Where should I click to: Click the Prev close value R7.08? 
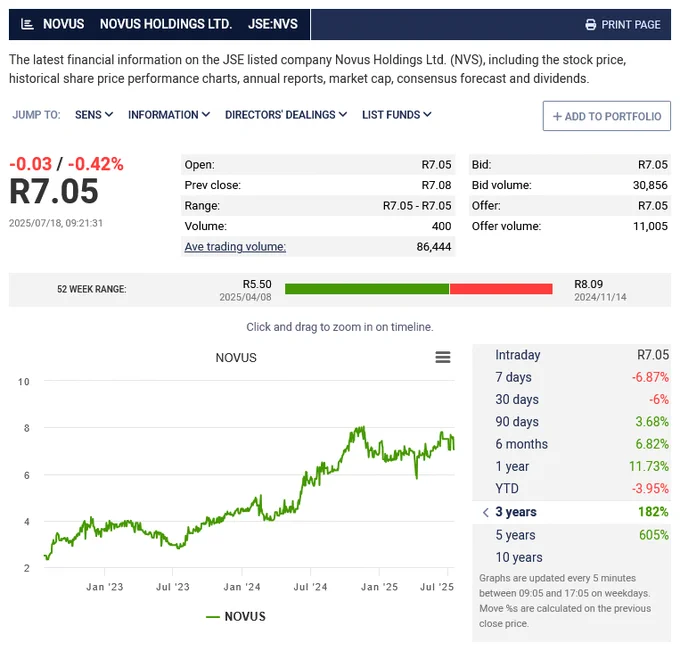point(436,185)
